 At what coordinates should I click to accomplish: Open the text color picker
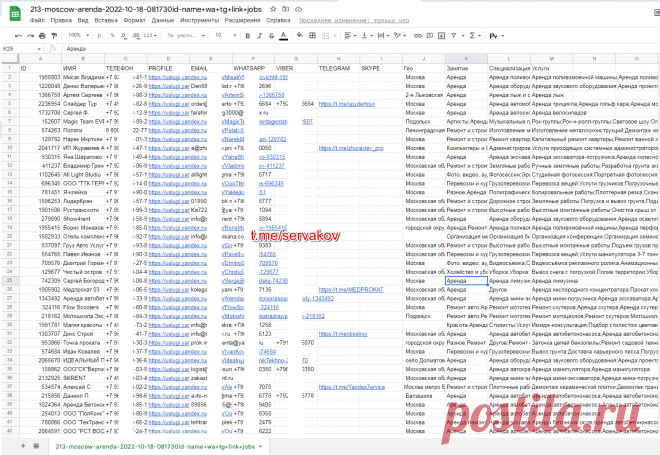[284, 36]
